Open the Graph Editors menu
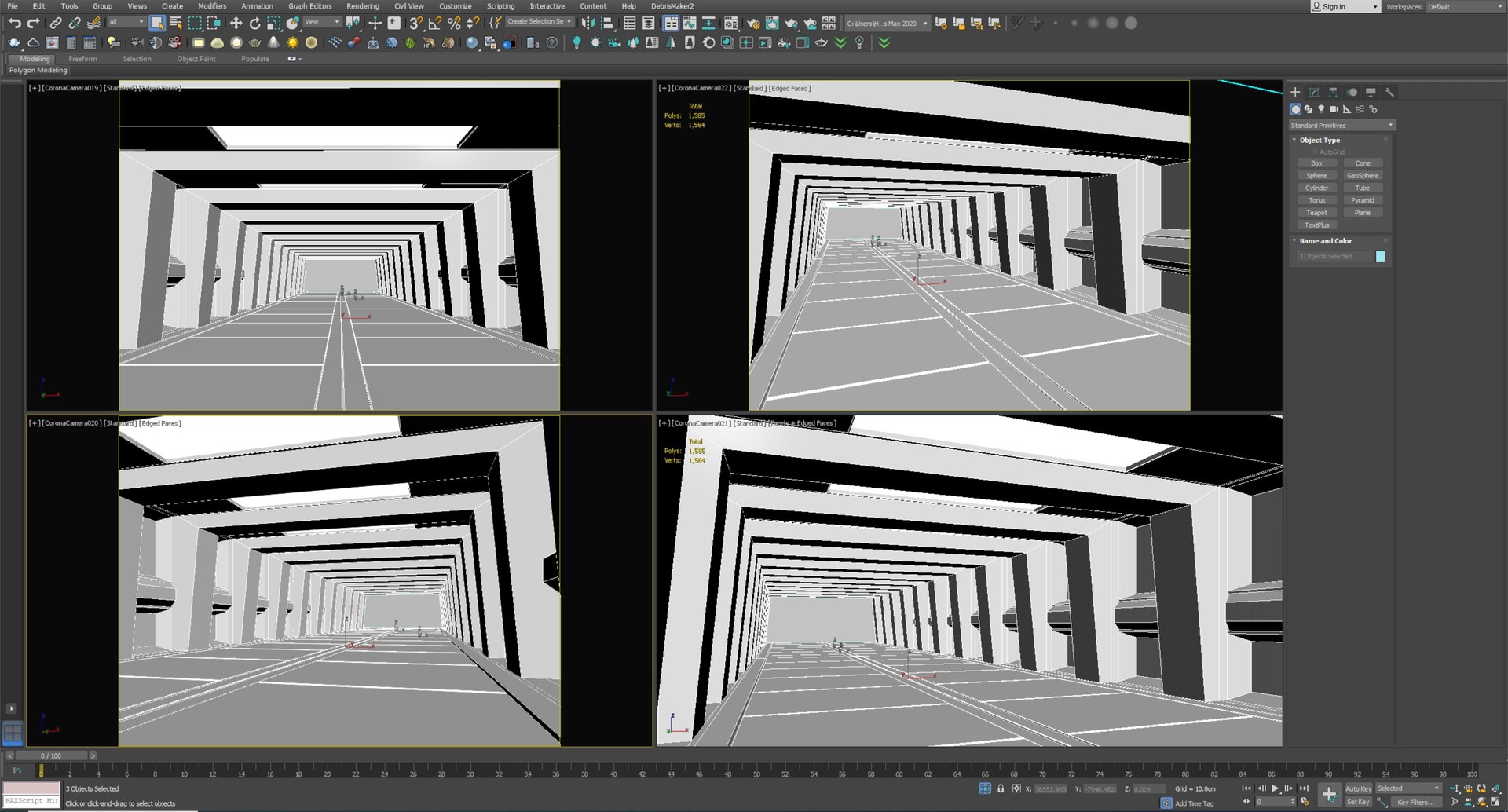Screen dimensions: 1508x812 point(309,6)
